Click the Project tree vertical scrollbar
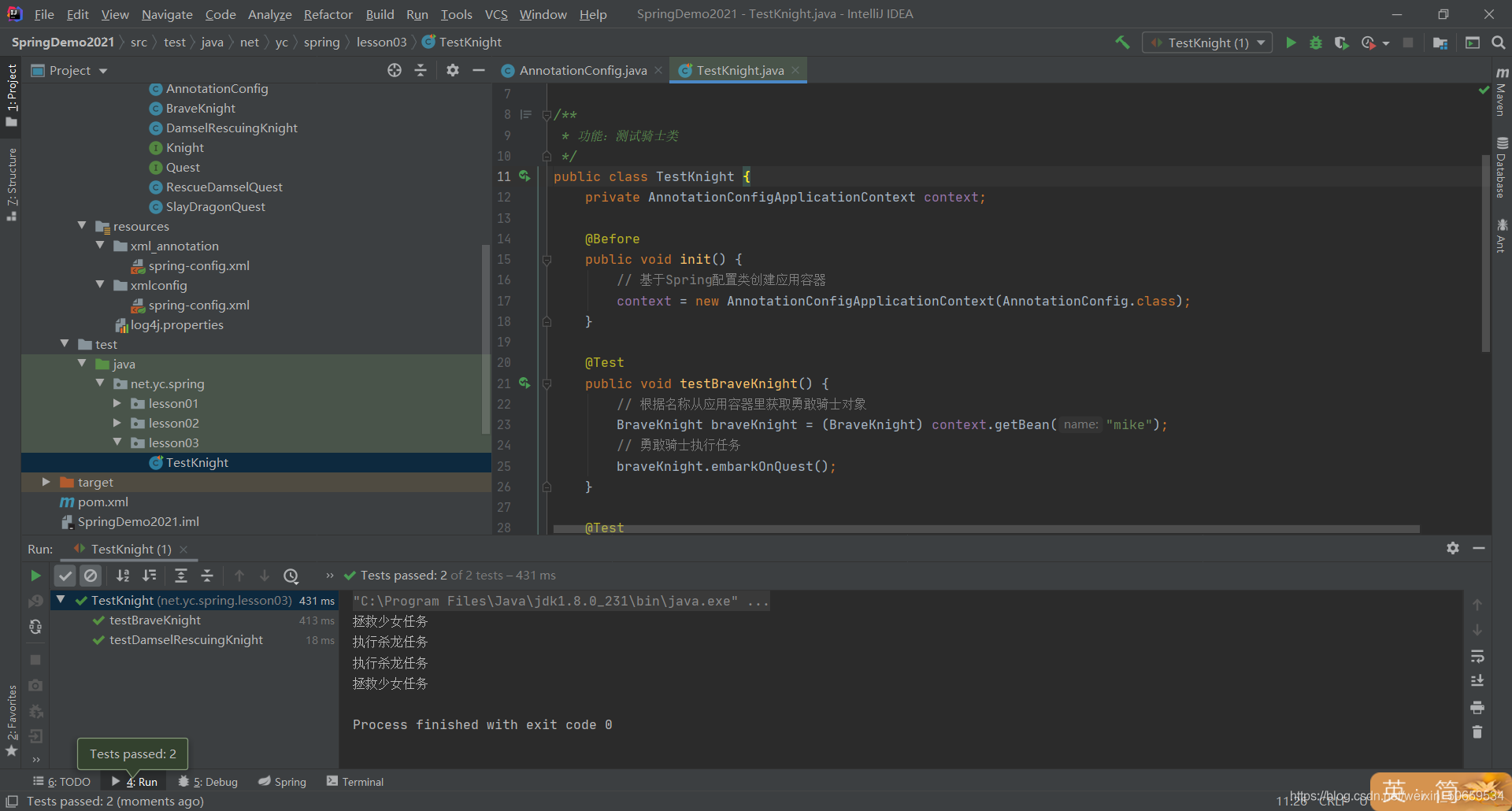This screenshot has width=1512, height=811. (486, 339)
